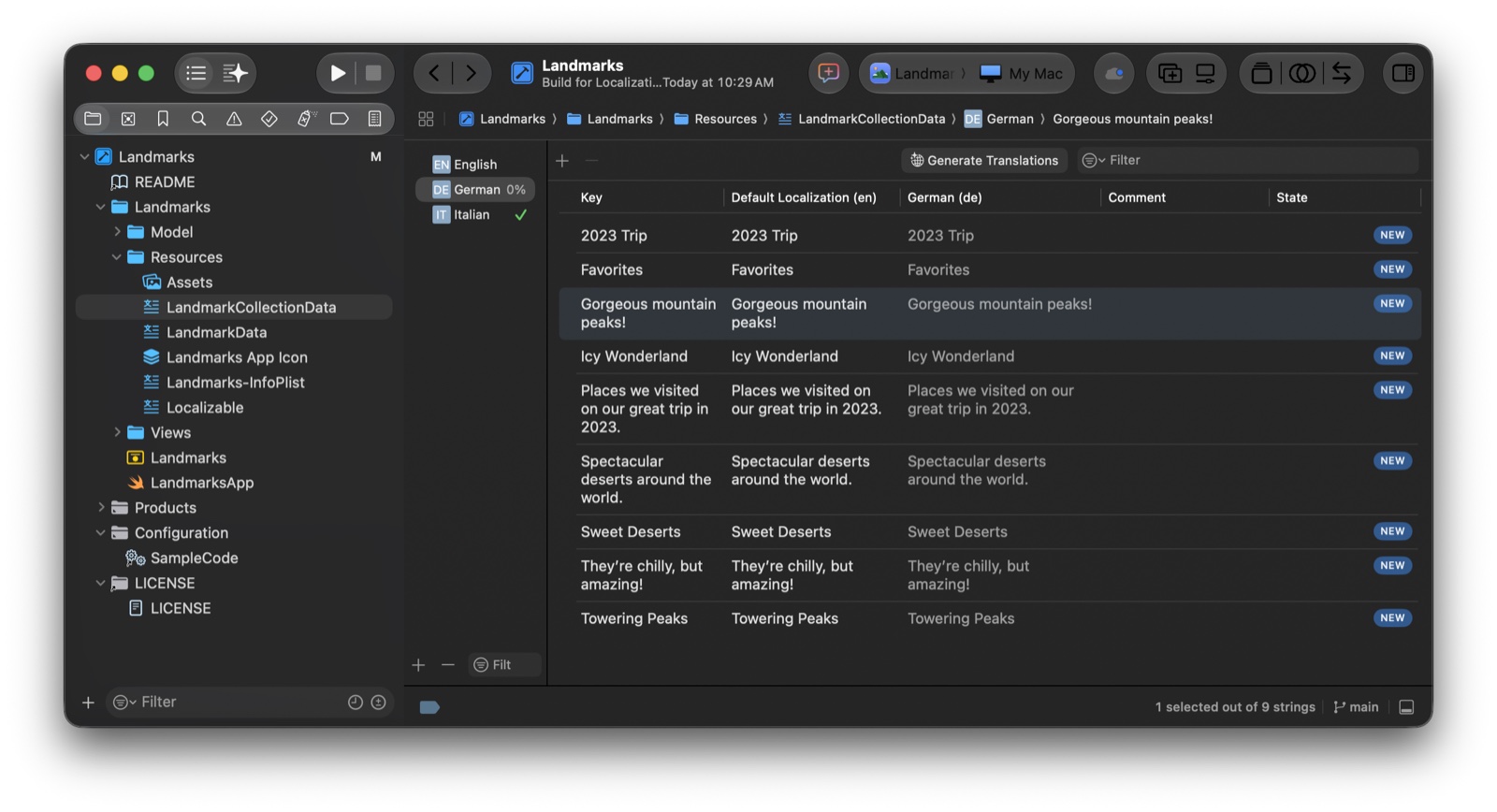
Task: Select the Find navigator magnifier tab
Action: coord(198,119)
